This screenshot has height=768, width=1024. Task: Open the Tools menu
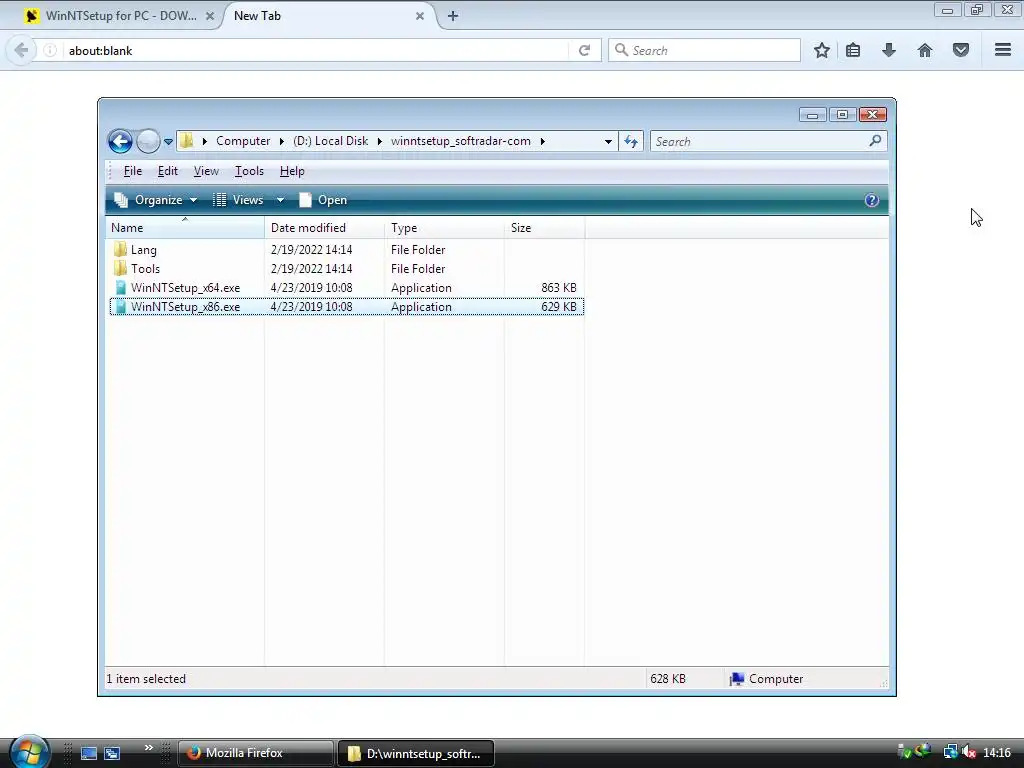[249, 171]
